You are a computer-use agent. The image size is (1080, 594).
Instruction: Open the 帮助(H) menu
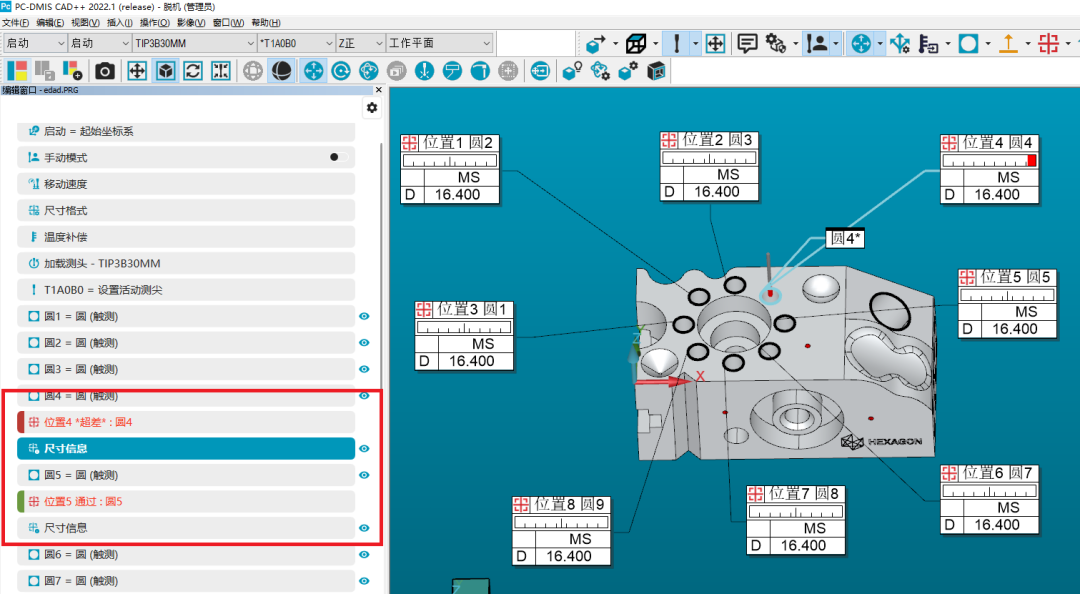pos(266,23)
